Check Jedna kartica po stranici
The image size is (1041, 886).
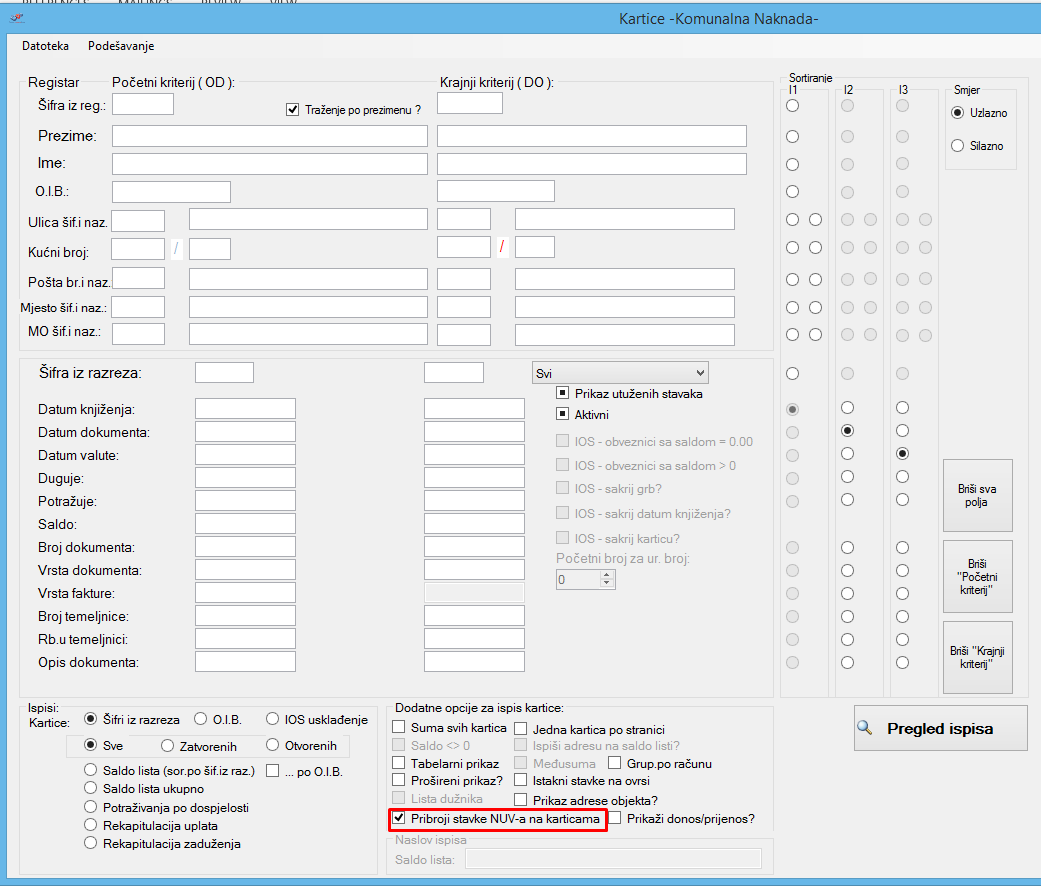click(x=521, y=729)
